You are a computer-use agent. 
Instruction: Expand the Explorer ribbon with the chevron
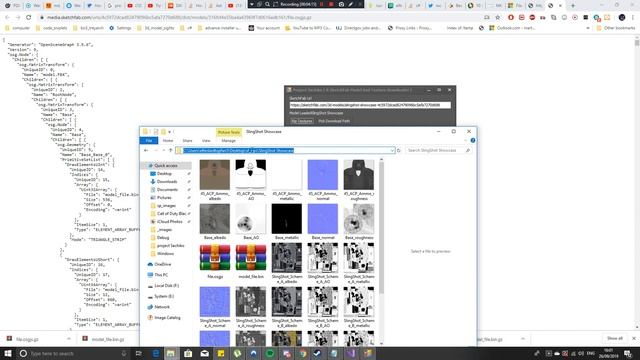[x=466, y=140]
